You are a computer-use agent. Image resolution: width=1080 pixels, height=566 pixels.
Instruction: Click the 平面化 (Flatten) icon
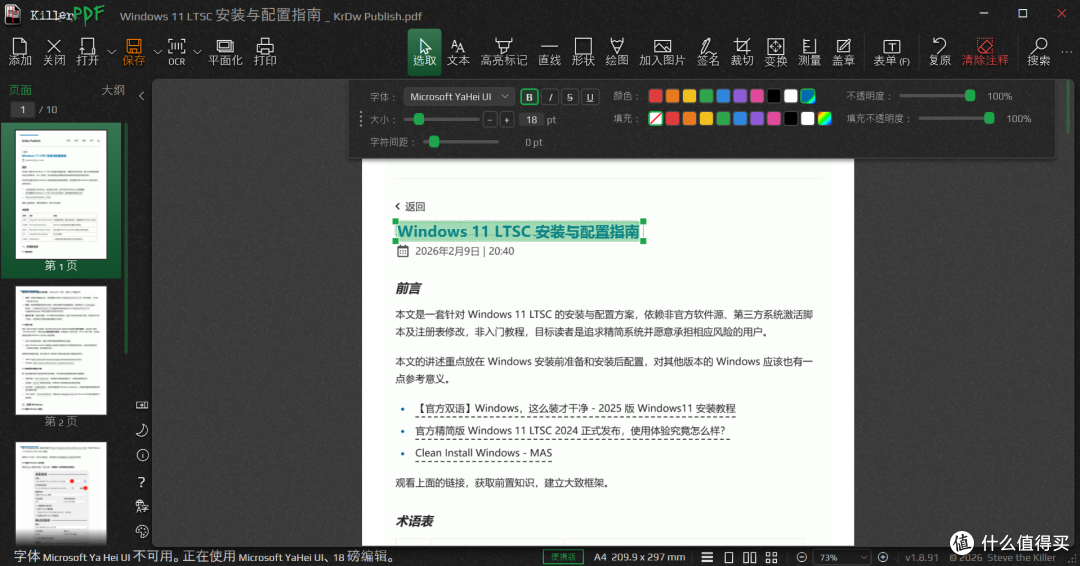[x=225, y=52]
